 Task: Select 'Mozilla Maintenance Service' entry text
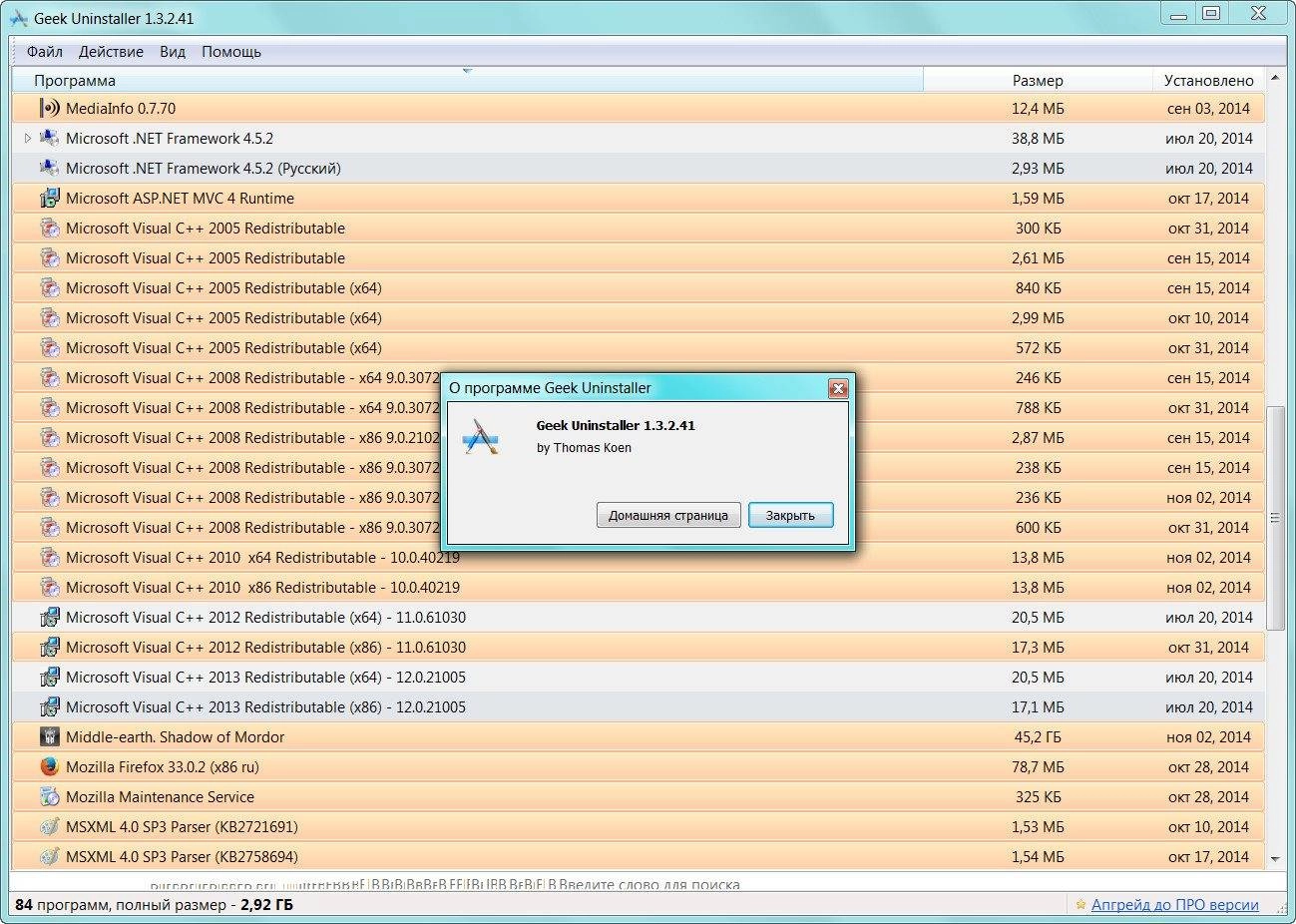[x=160, y=796]
